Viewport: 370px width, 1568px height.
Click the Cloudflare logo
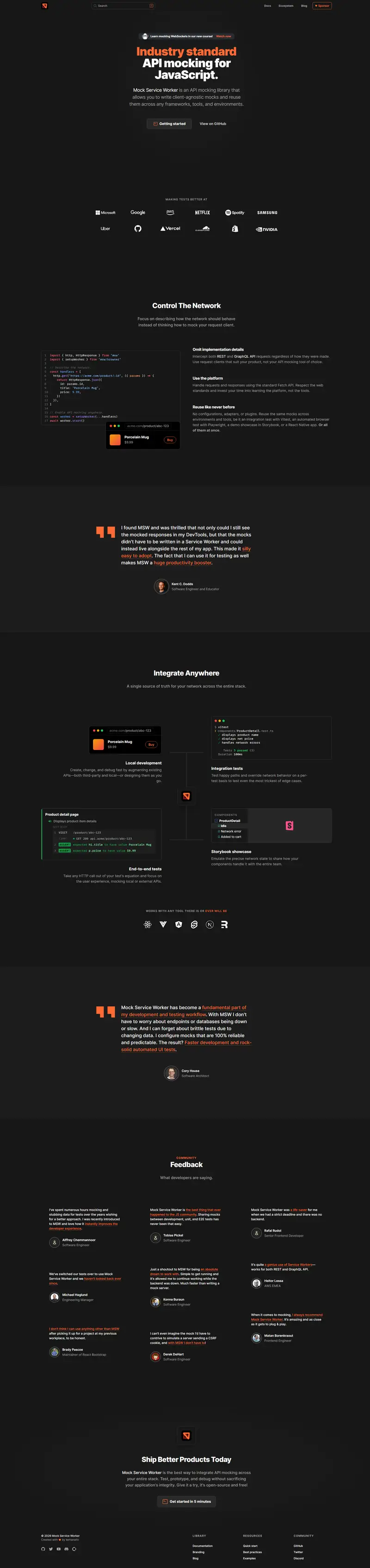[x=203, y=229]
